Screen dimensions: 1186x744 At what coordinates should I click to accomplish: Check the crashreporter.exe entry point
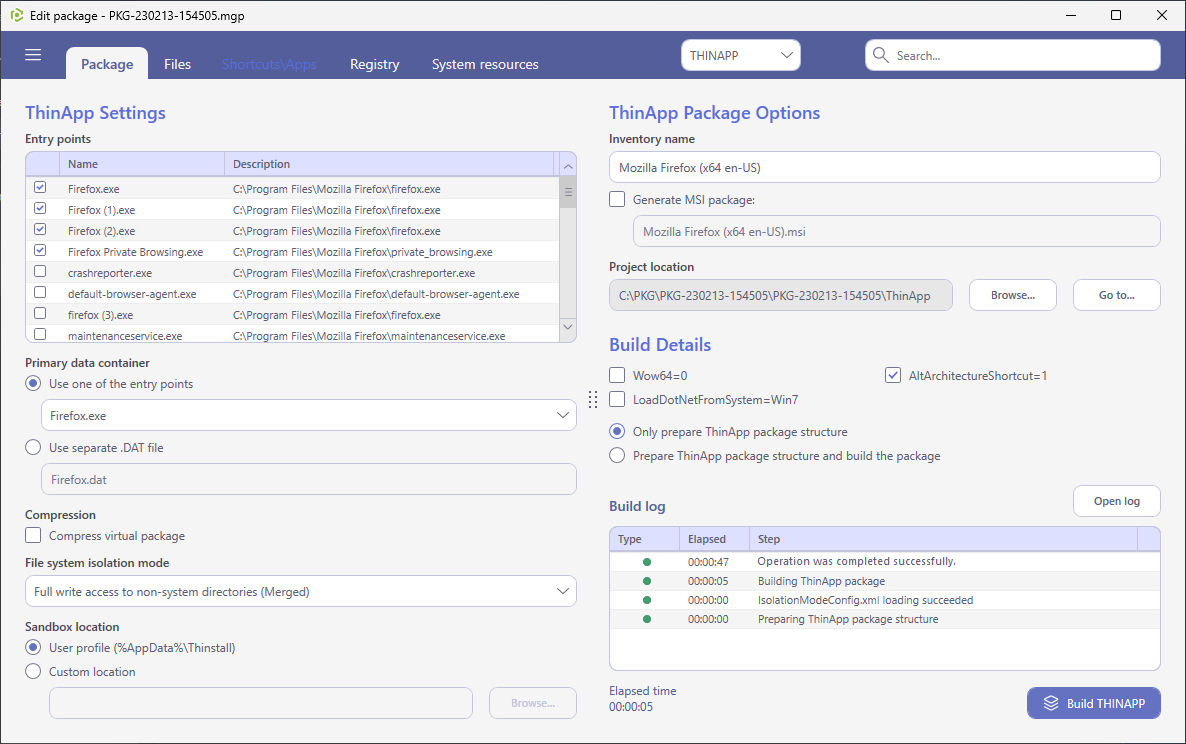pyautogui.click(x=40, y=271)
